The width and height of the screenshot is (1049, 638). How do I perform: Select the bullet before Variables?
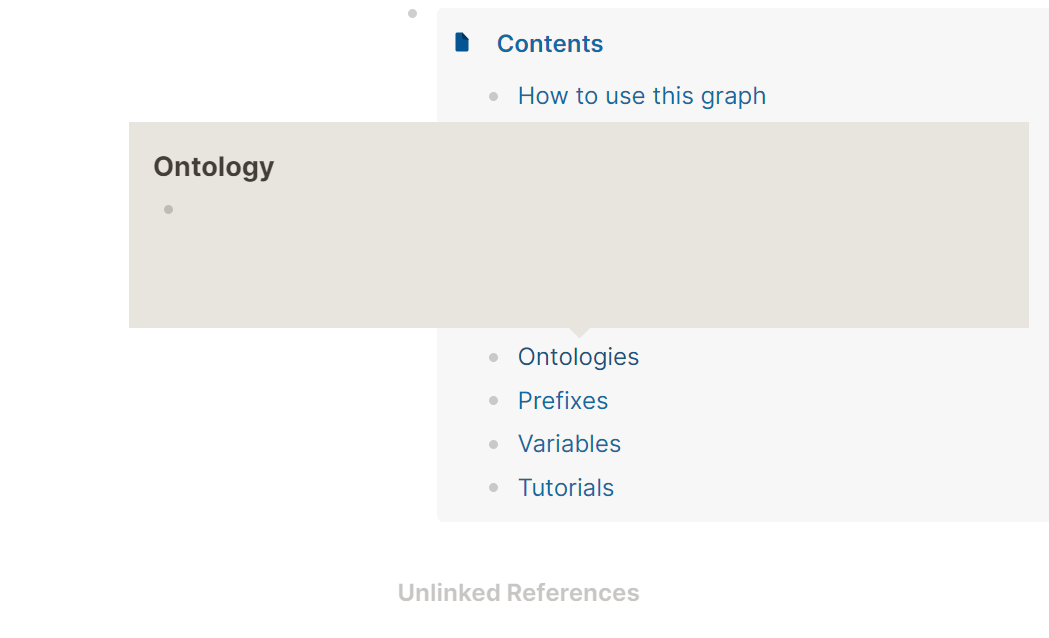pyautogui.click(x=493, y=444)
